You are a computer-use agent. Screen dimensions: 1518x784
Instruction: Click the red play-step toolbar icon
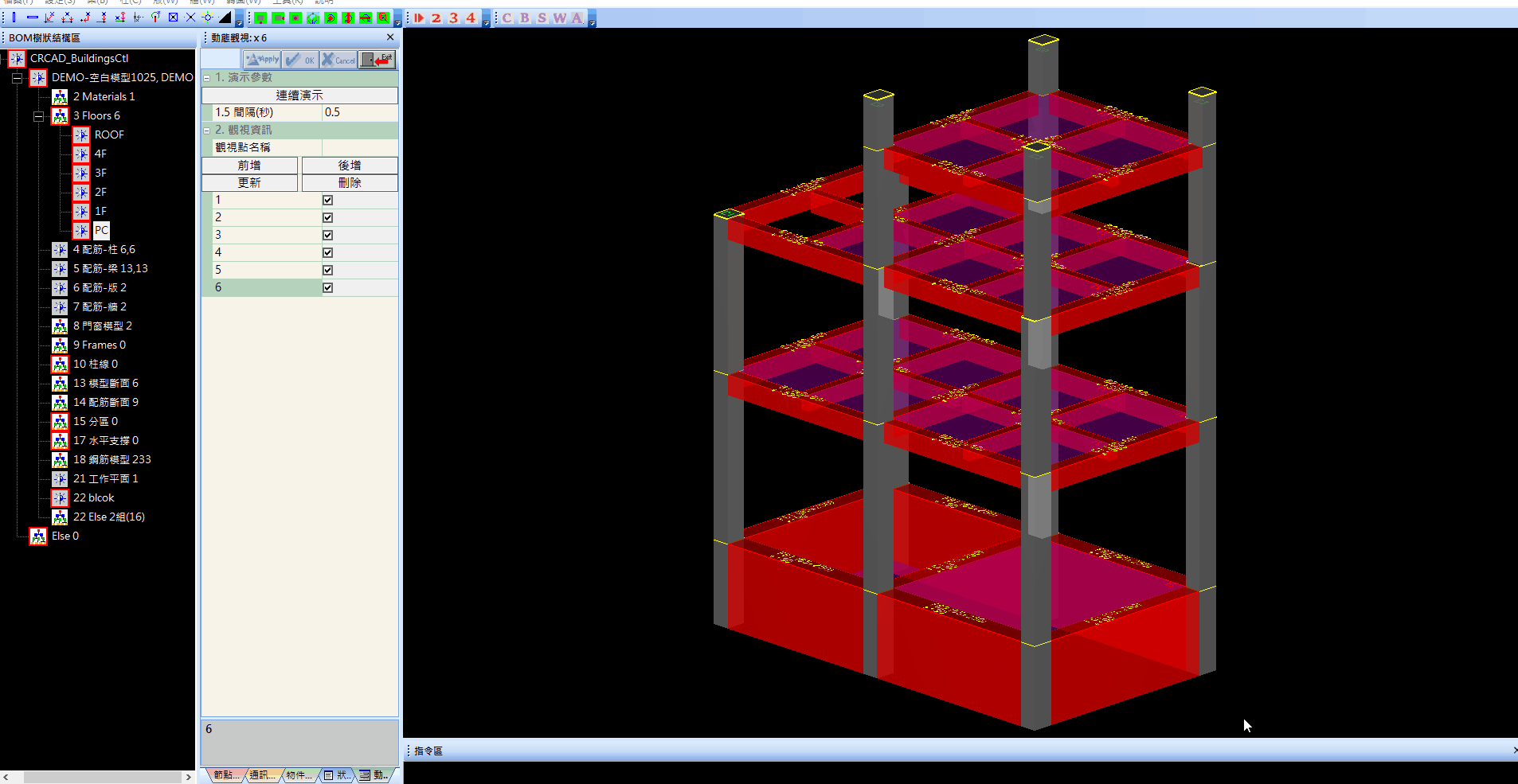tap(419, 18)
